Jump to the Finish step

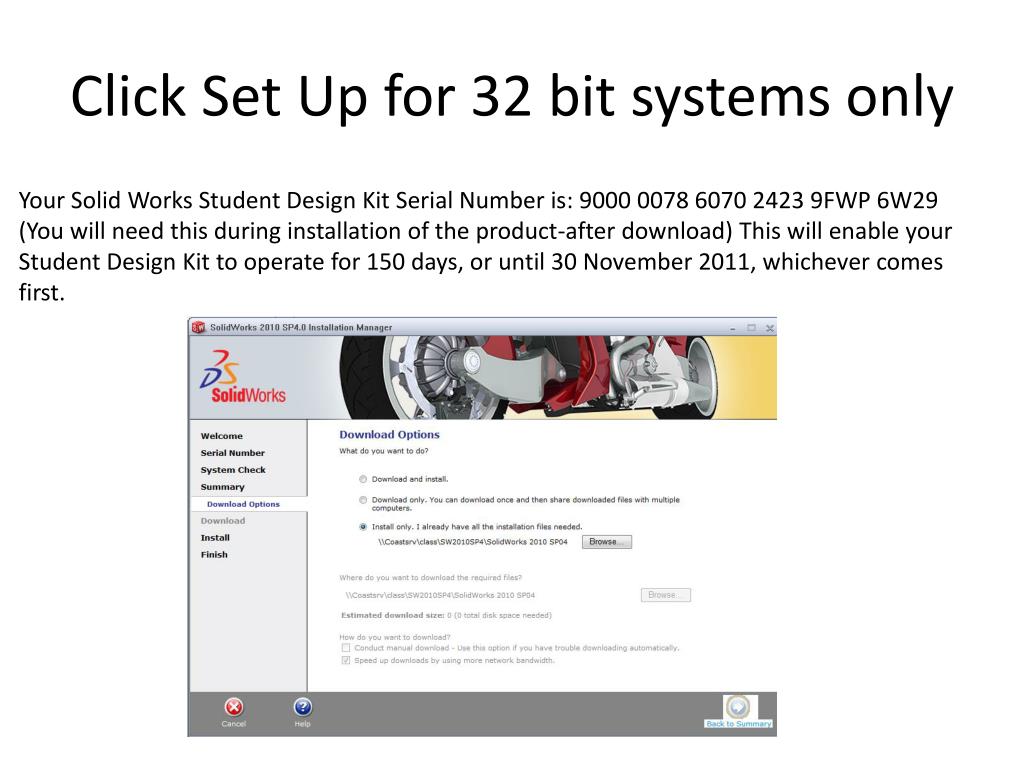click(x=214, y=555)
